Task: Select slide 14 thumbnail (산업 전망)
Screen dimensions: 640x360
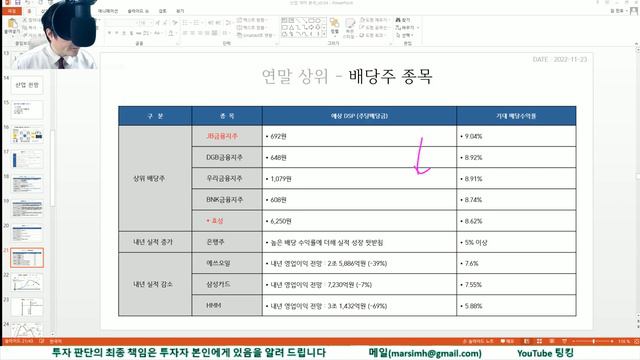Action: 27,85
